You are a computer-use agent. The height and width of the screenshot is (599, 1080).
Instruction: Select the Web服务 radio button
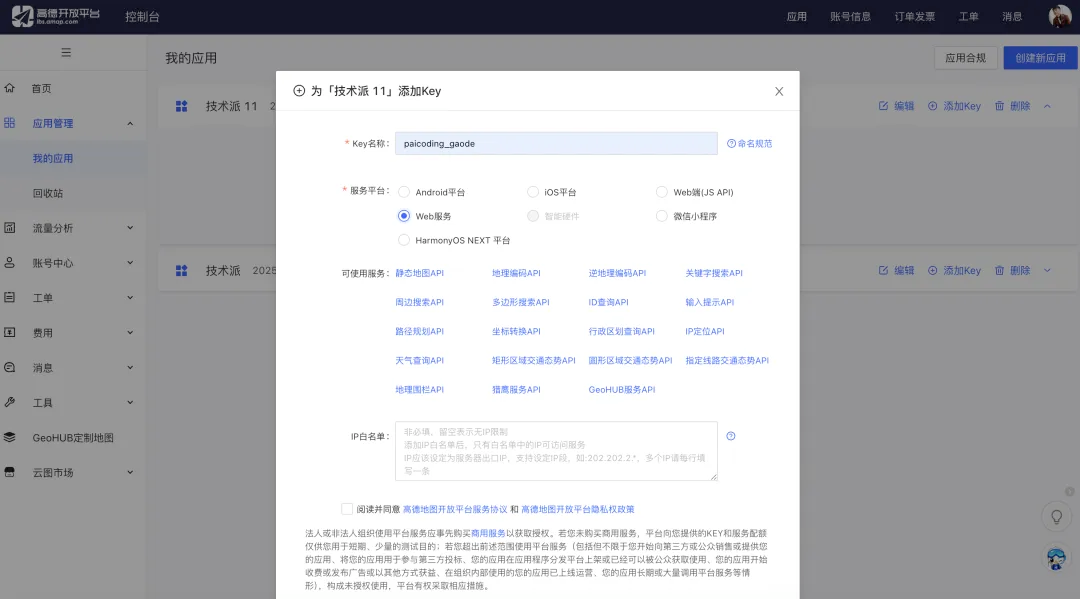(x=404, y=216)
